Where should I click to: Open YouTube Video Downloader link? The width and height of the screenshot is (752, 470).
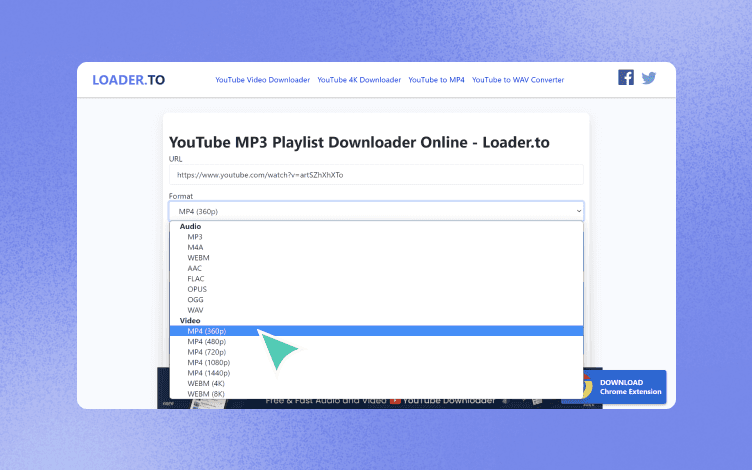point(262,80)
